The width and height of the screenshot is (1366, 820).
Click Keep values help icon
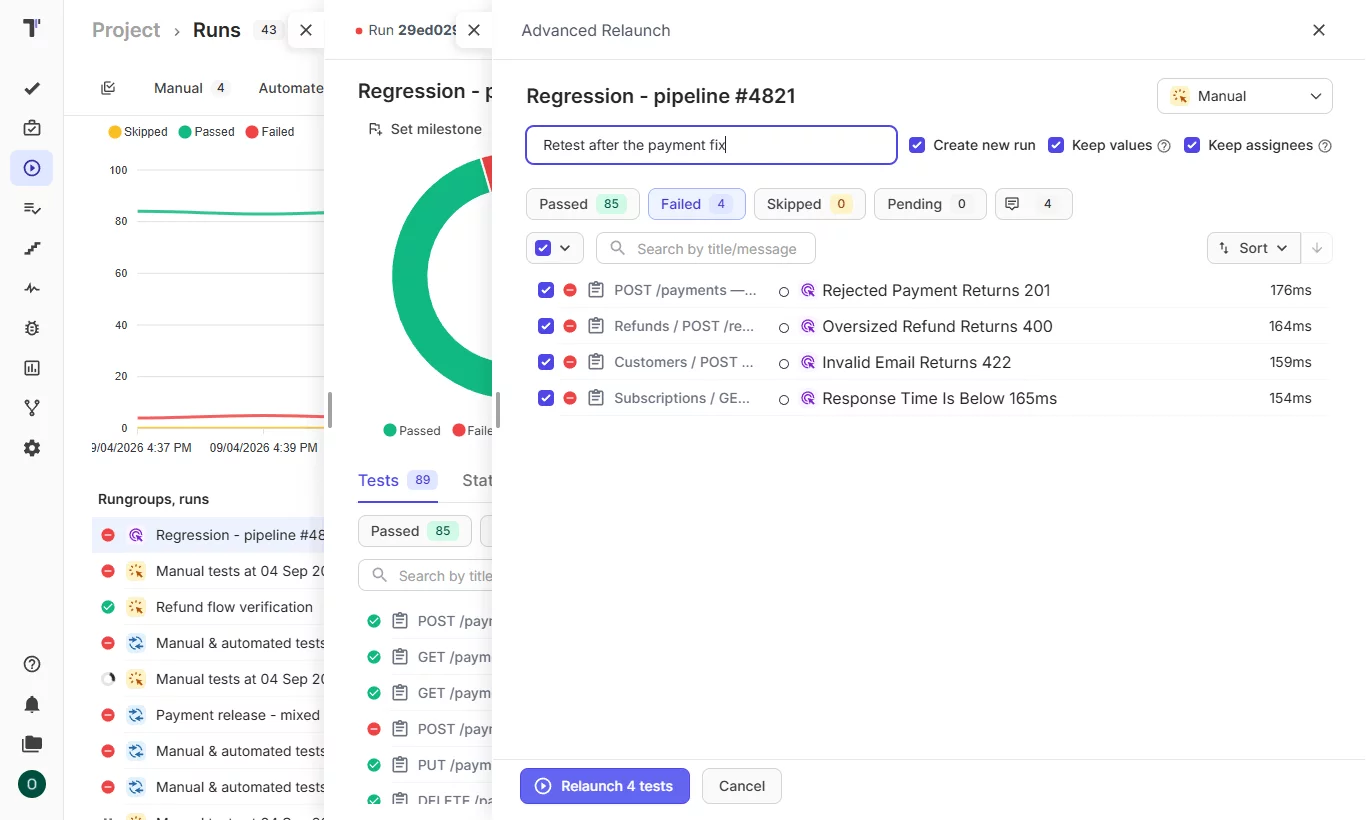coord(1164,146)
